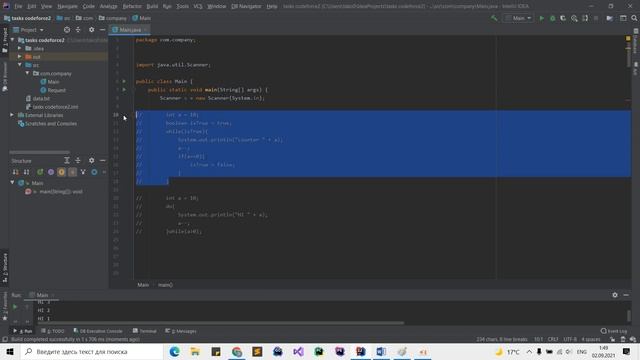Click the Search Everywhere magnifier icon

click(x=634, y=18)
